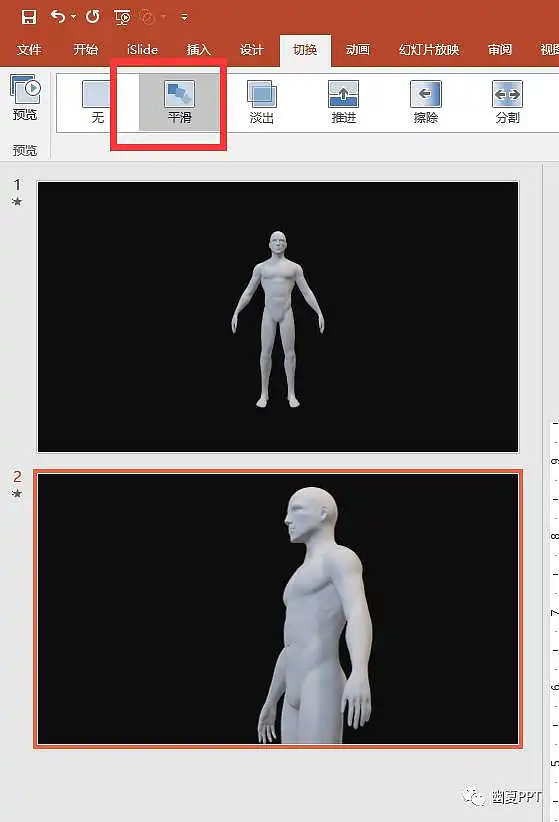Click the Undo arrow icon
Viewport: 559px width, 822px height.
(x=57, y=17)
